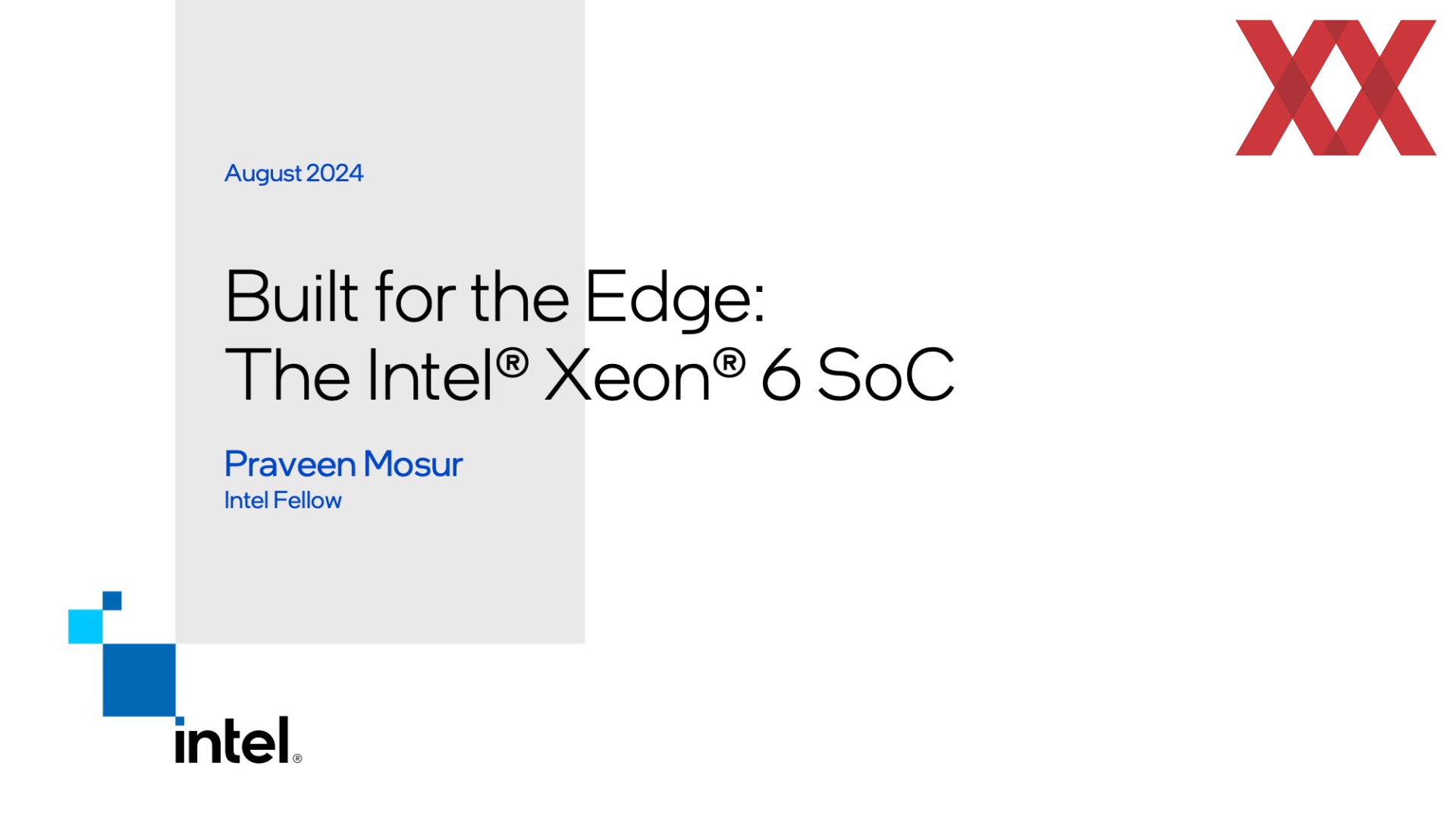Click the Intel Fellow subtitle
Screen dimensions: 1456x819
(283, 500)
